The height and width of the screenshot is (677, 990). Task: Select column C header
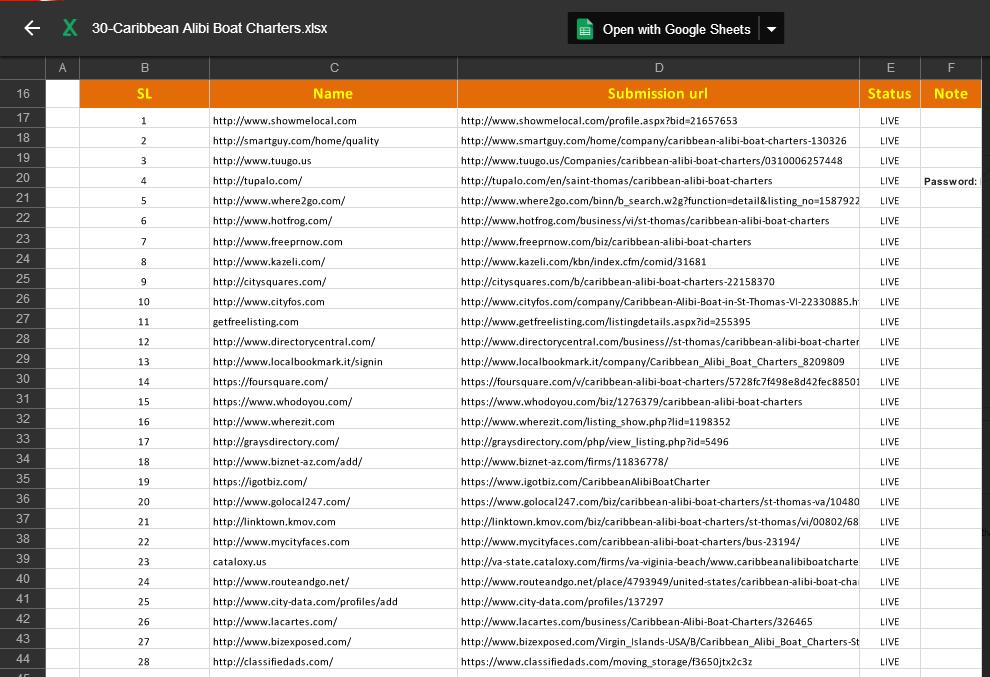coord(333,68)
